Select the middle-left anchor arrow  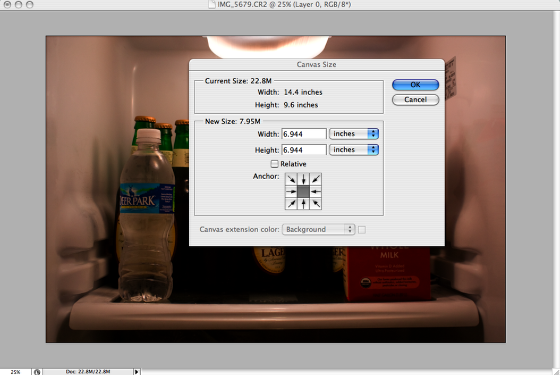coord(291,191)
